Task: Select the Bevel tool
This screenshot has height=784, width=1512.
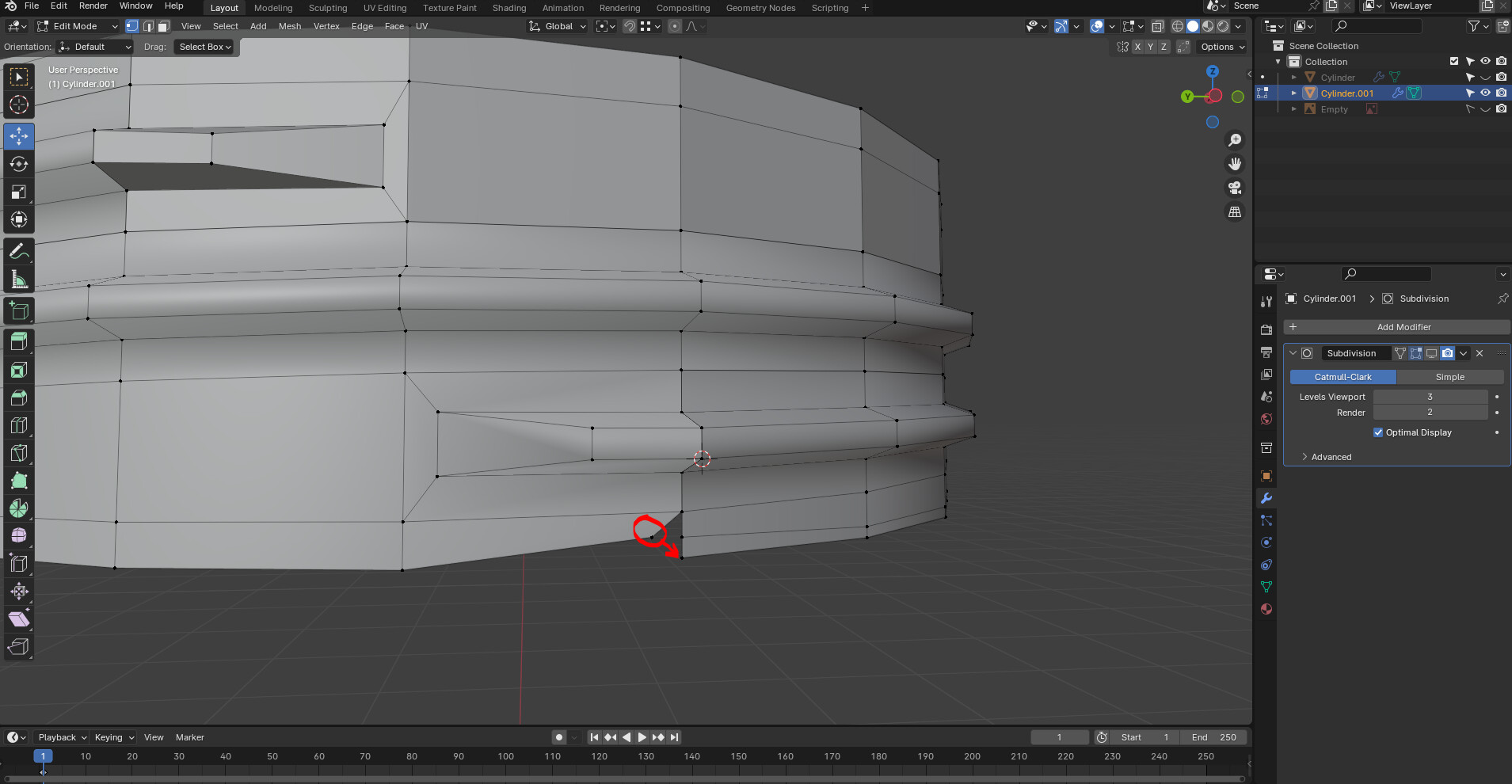Action: (19, 398)
